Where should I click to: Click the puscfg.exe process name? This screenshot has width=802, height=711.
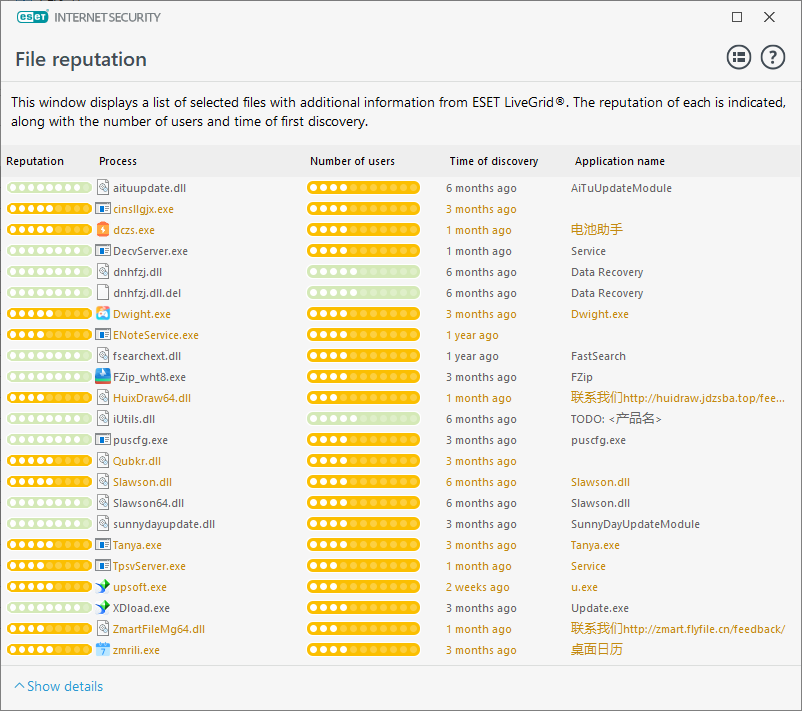point(140,440)
